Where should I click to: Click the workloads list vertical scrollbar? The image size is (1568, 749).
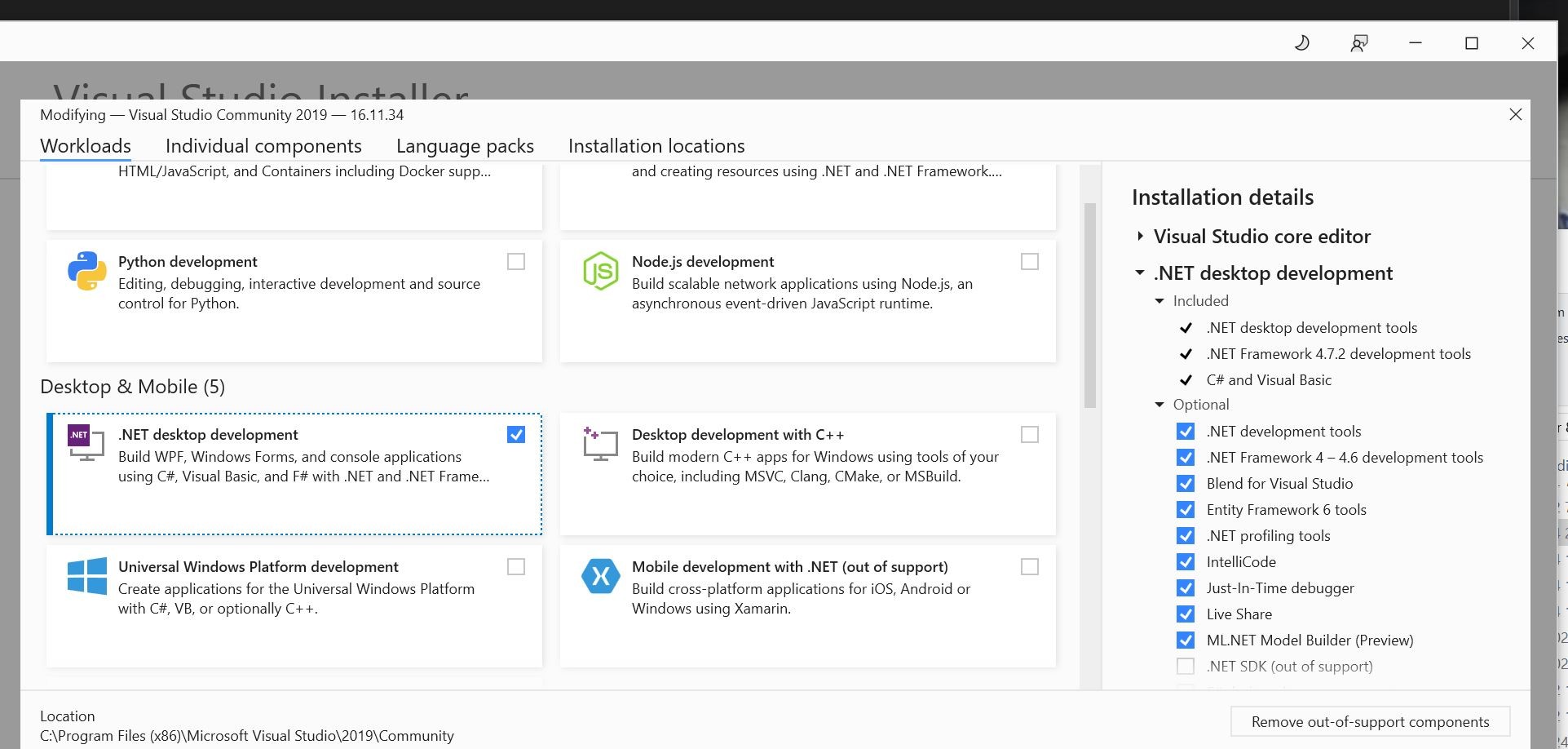(1089, 306)
